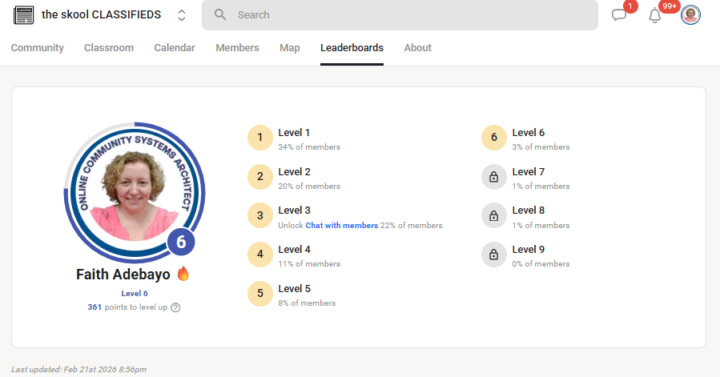The height and width of the screenshot is (377, 720).
Task: Open the profile avatar menu in header
Action: pos(691,15)
